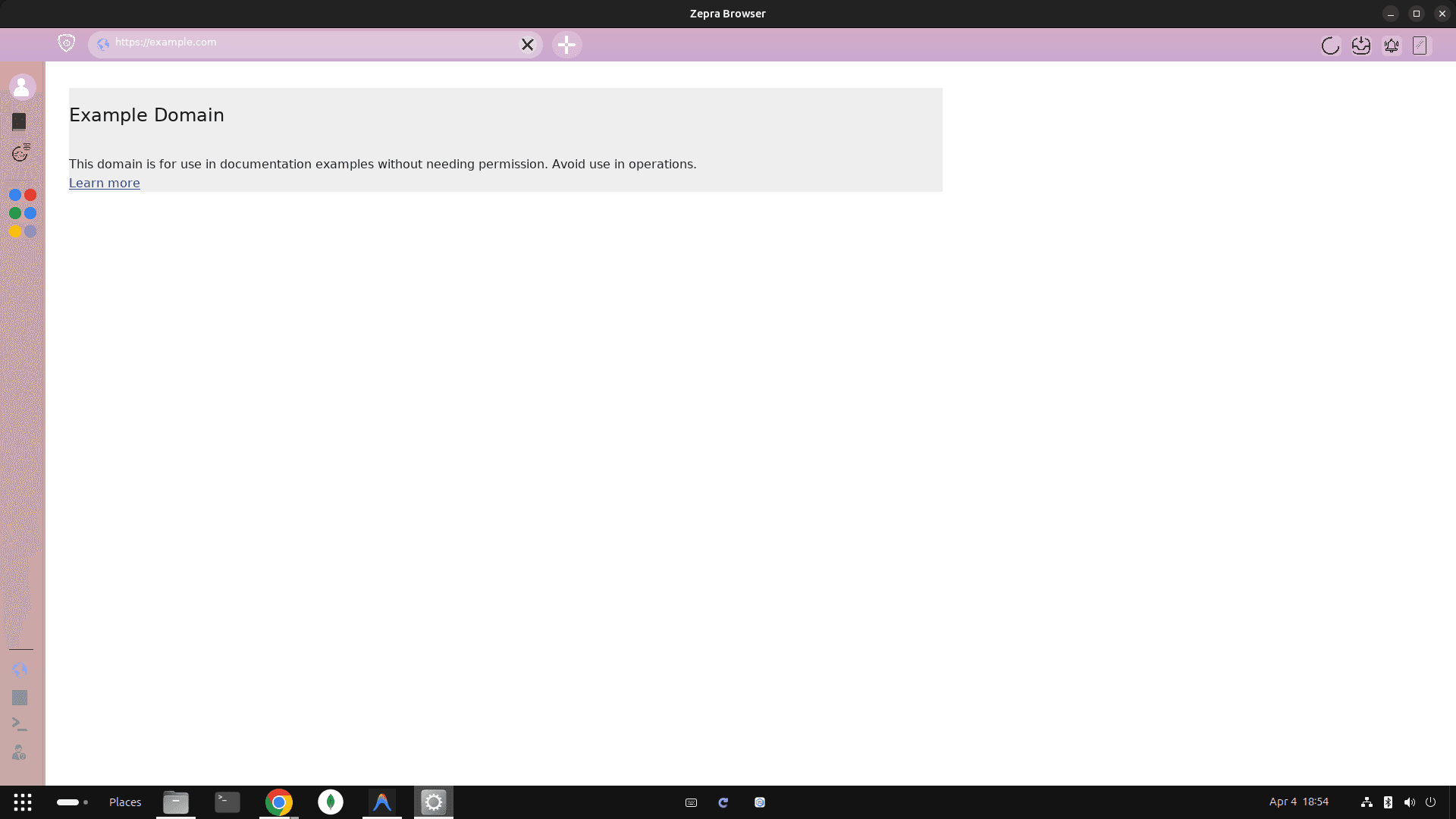The height and width of the screenshot is (819, 1456).
Task: Open history via the clock icon in sidebar
Action: click(20, 152)
